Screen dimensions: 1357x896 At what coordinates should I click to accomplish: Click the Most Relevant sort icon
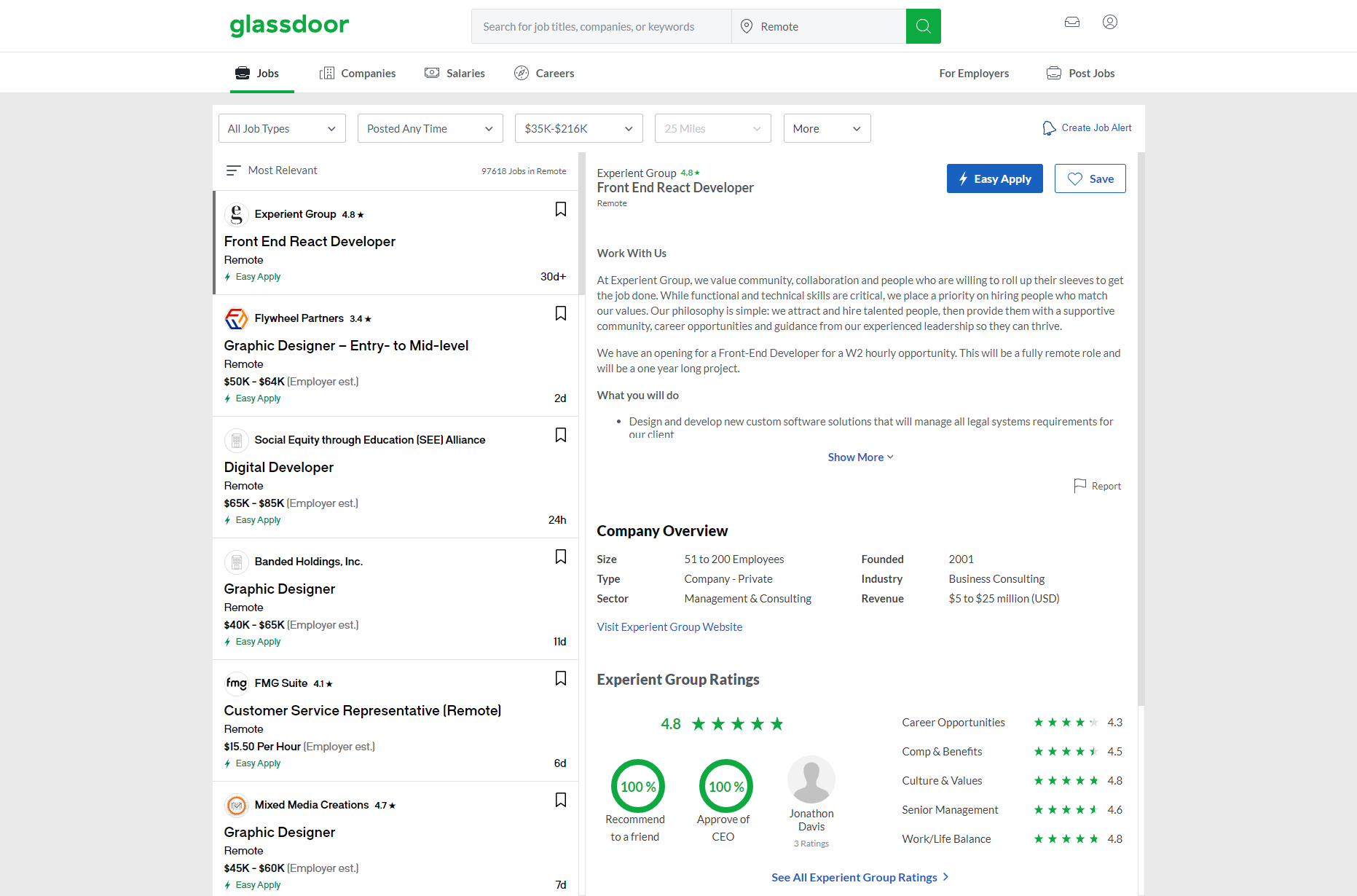[x=233, y=170]
